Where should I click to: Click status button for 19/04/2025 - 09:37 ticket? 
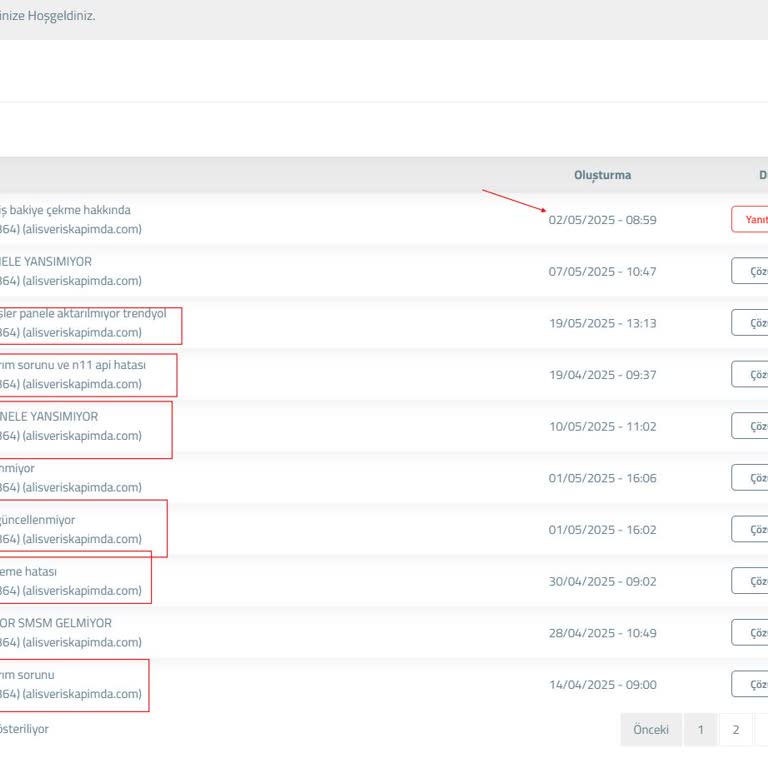[x=751, y=375]
